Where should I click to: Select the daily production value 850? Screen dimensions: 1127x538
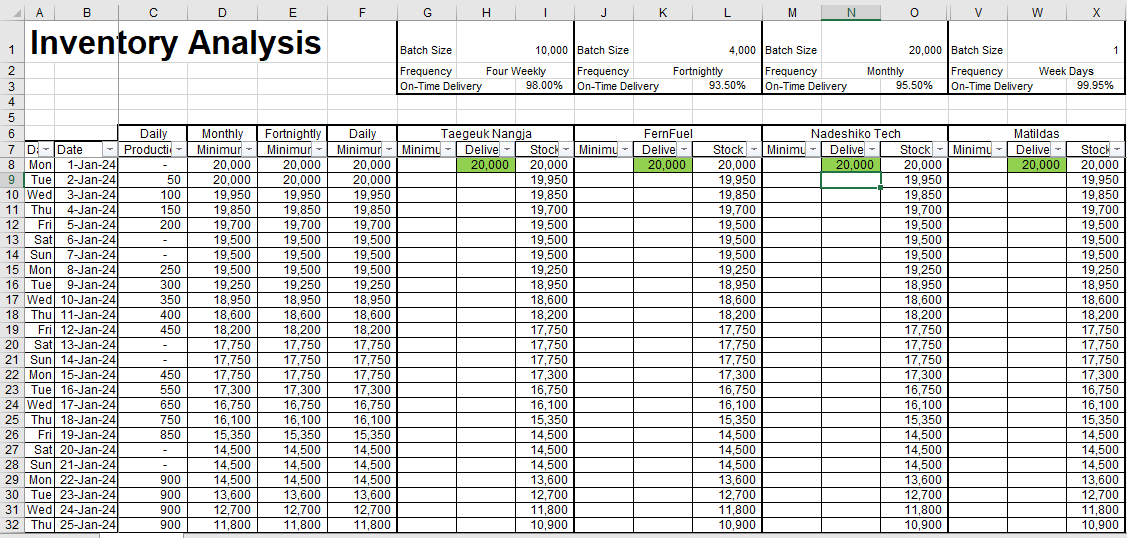click(153, 435)
